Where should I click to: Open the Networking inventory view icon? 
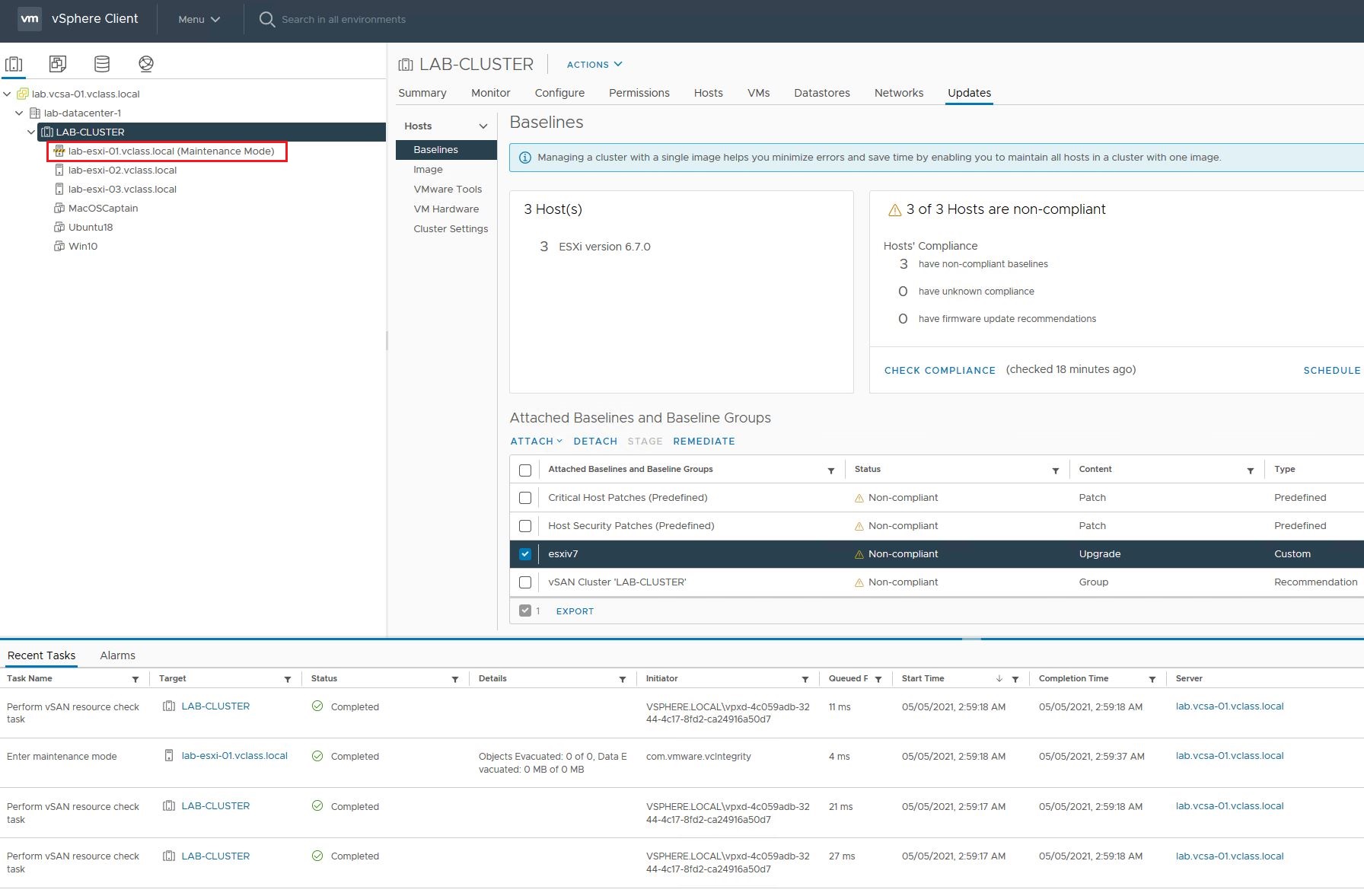click(x=146, y=64)
